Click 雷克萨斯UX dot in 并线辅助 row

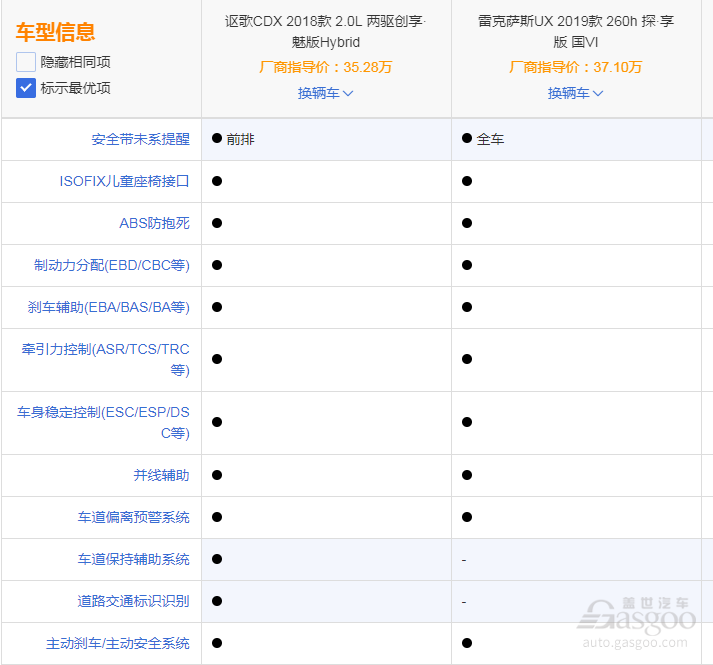467,475
